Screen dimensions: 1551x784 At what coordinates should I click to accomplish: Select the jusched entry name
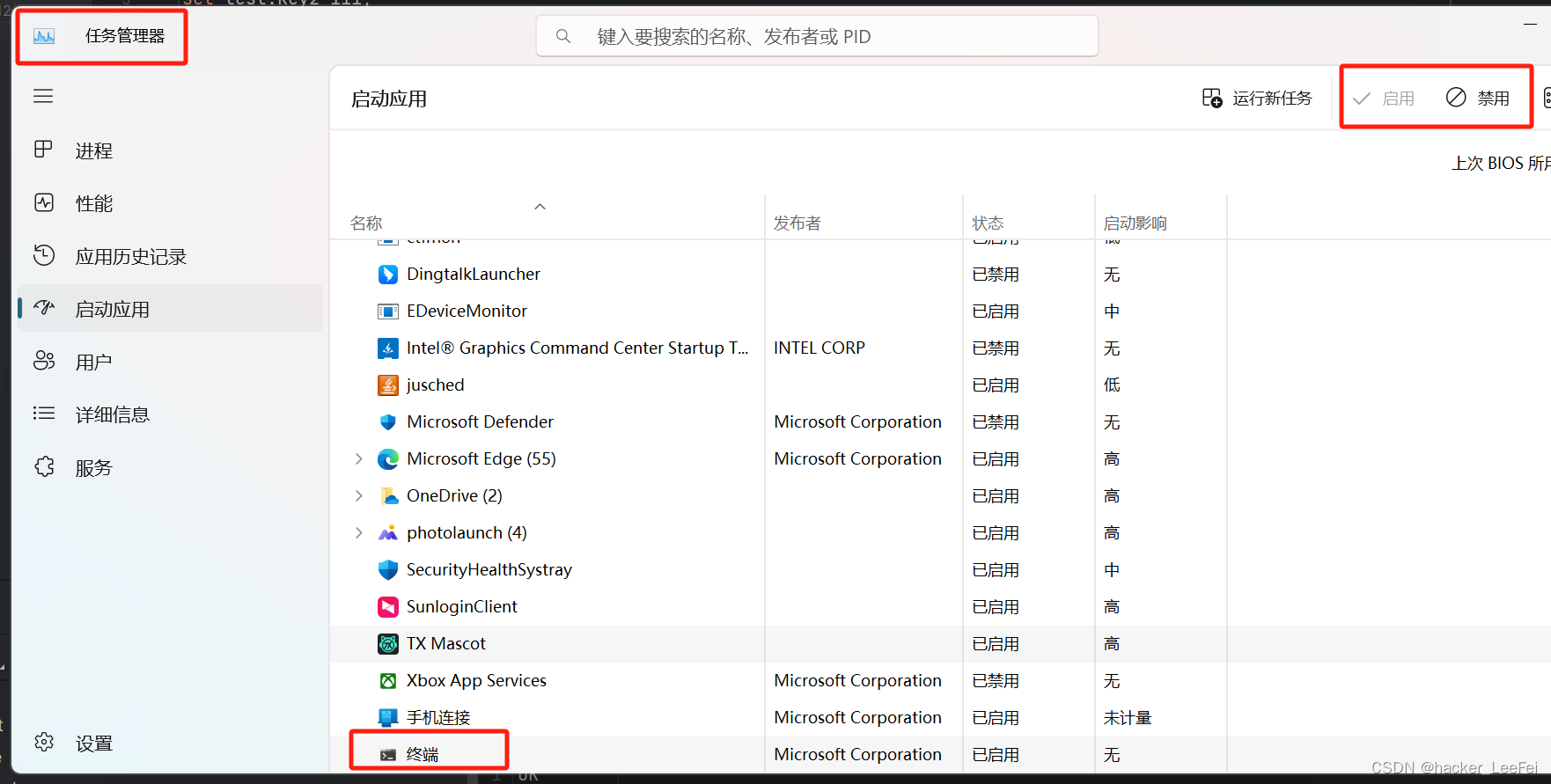point(435,385)
